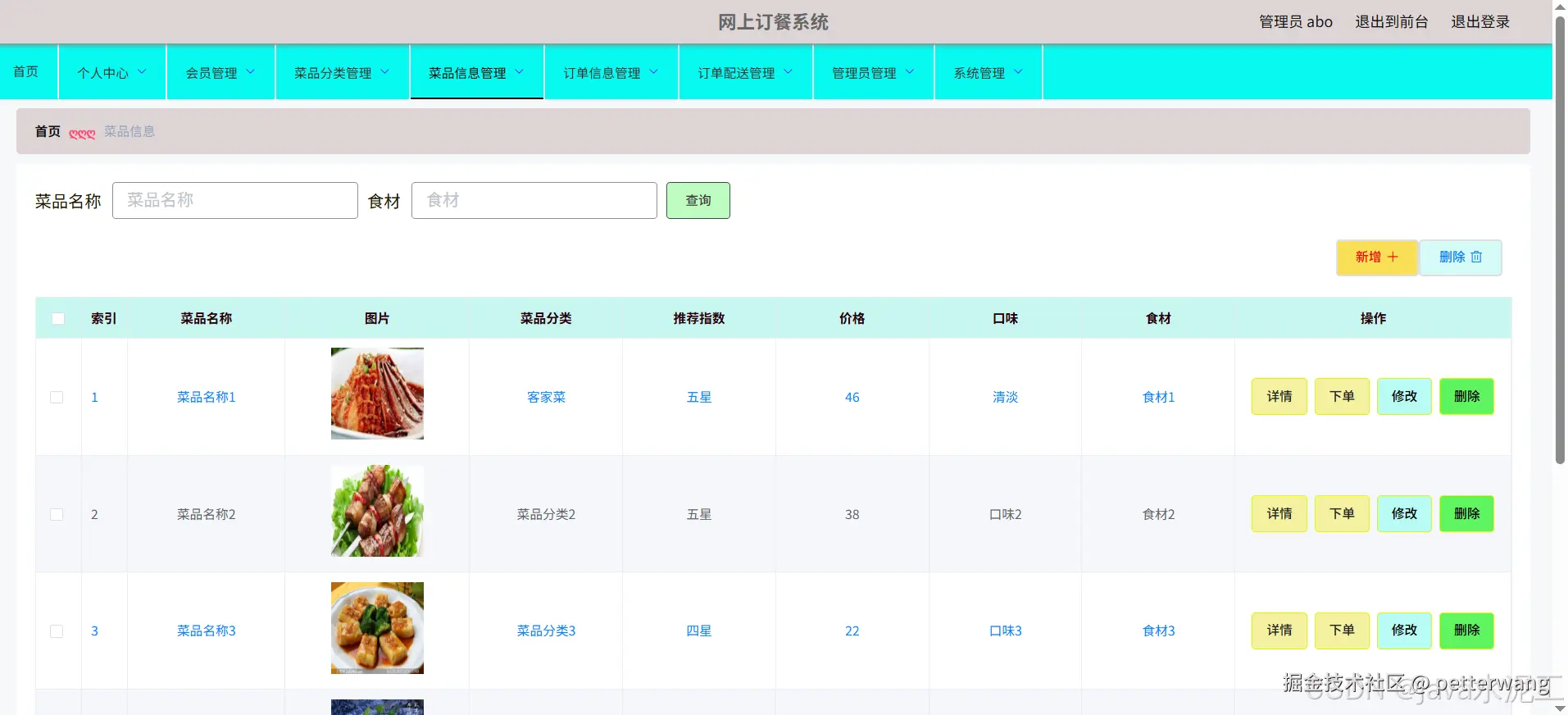Open 详情 for 菜品名称1

pos(1279,396)
